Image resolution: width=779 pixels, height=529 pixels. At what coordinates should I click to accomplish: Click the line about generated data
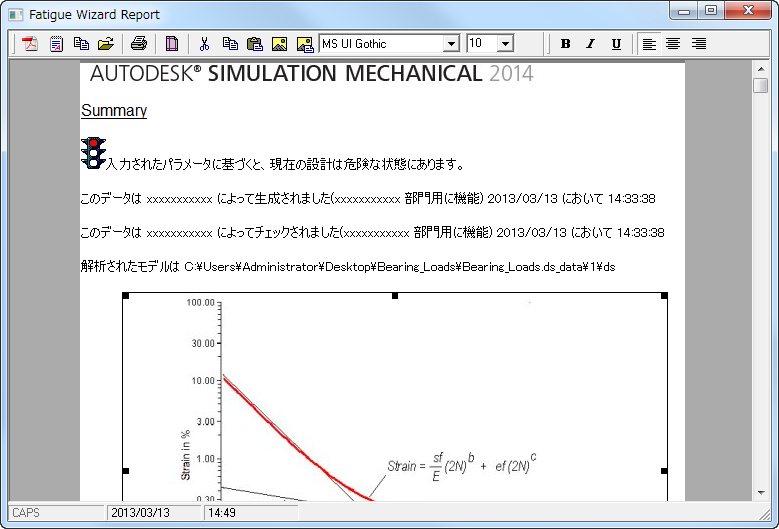(368, 199)
